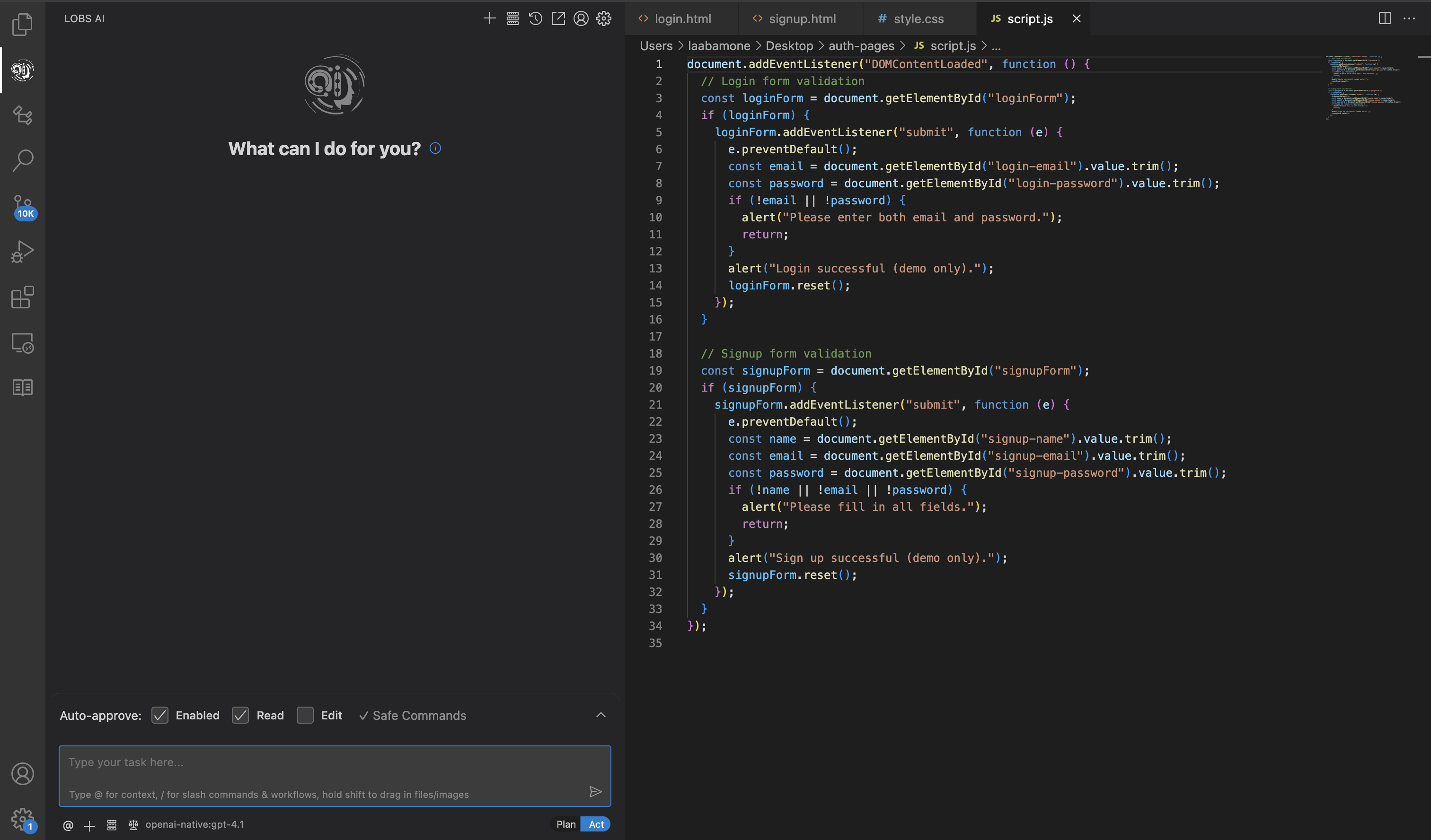
Task: Open the Extensions view icon
Action: point(23,297)
